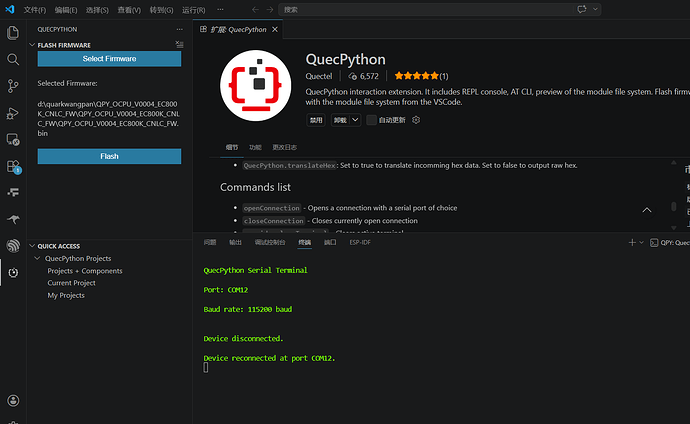690x424 pixels.
Task: Open Run and Debug view
Action: (x=13, y=113)
